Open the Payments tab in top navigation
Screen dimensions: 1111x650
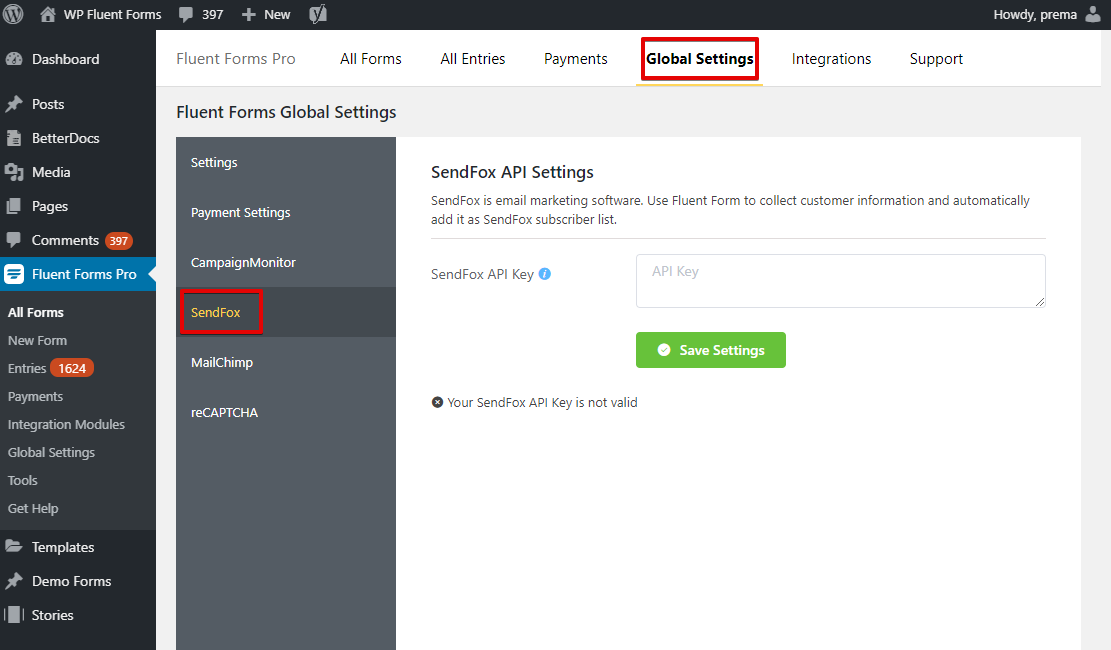coord(575,59)
